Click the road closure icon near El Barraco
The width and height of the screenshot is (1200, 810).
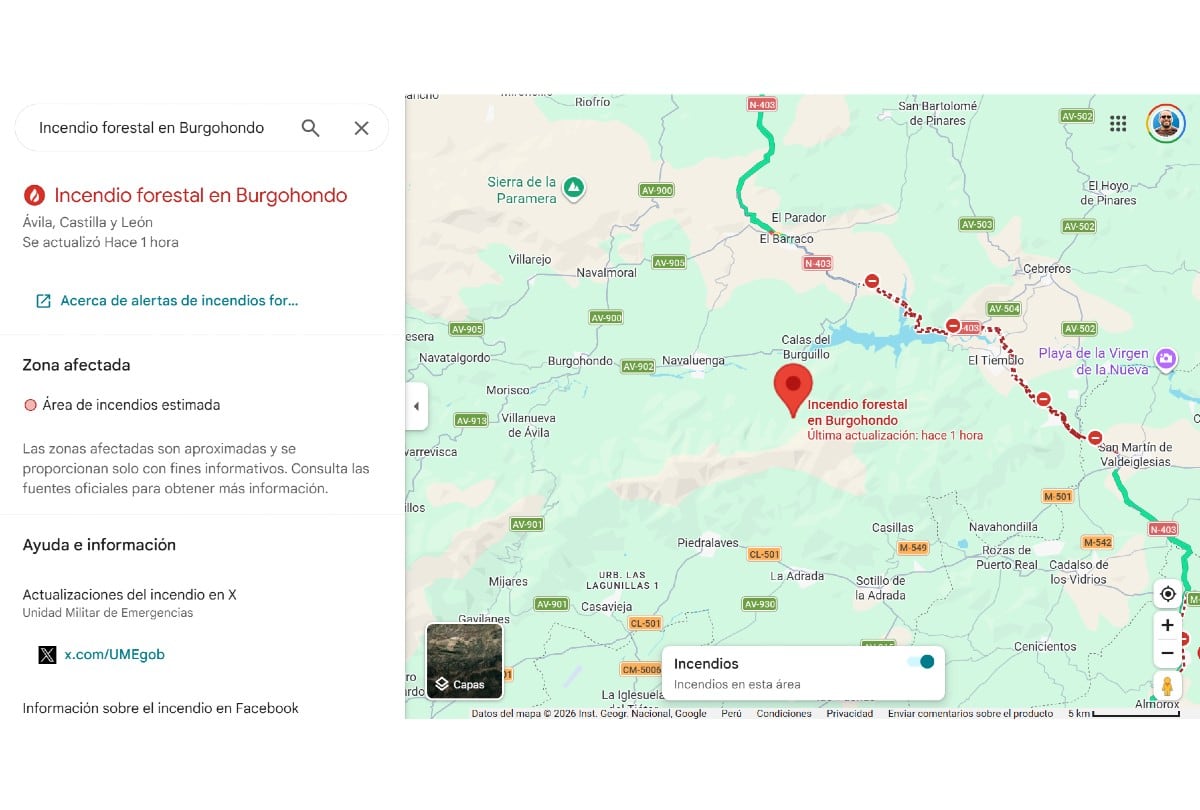tap(872, 282)
